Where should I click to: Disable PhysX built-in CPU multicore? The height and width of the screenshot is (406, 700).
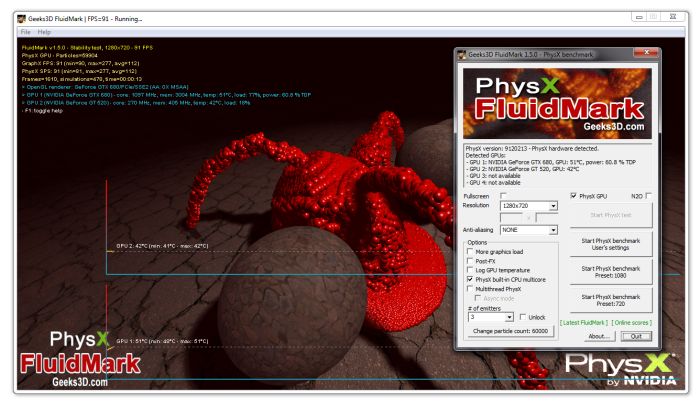click(x=470, y=279)
